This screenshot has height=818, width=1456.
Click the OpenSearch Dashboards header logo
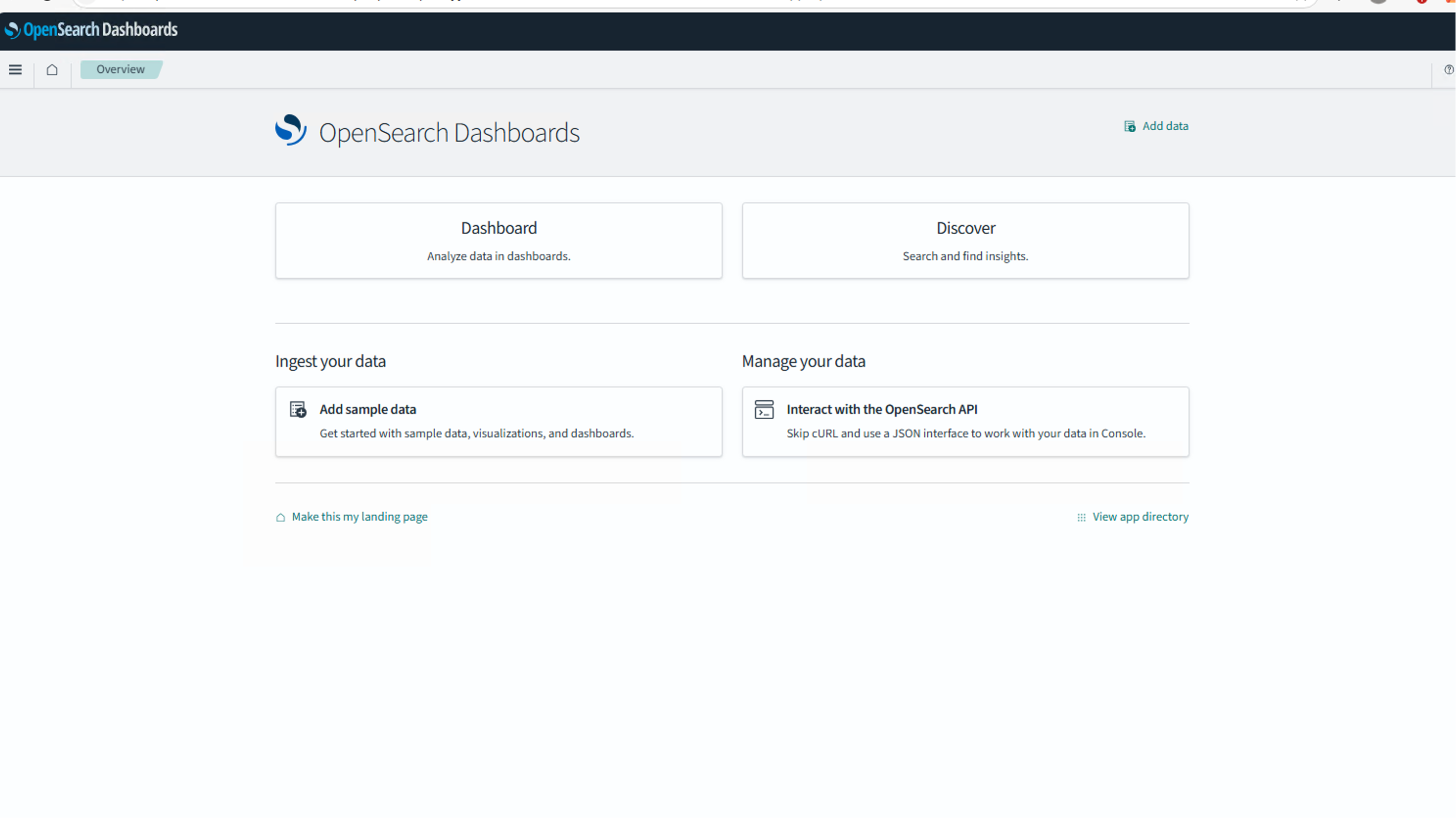pos(92,29)
